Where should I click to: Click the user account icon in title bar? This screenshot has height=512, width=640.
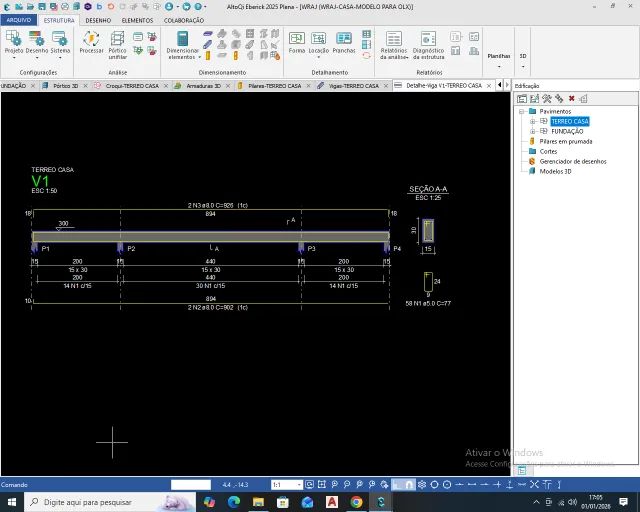tap(169, 7)
